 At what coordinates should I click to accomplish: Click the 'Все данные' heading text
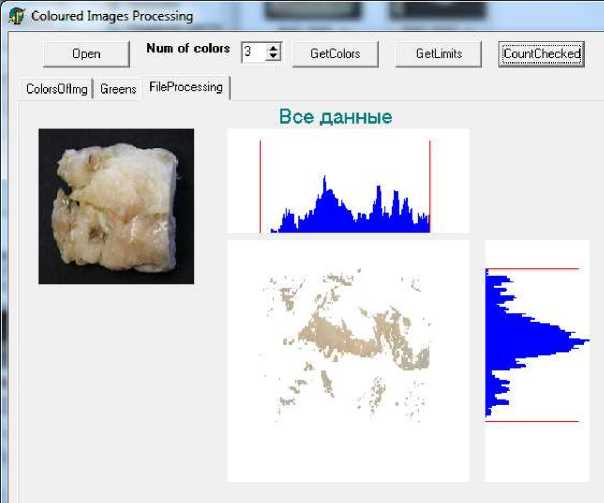pos(336,116)
